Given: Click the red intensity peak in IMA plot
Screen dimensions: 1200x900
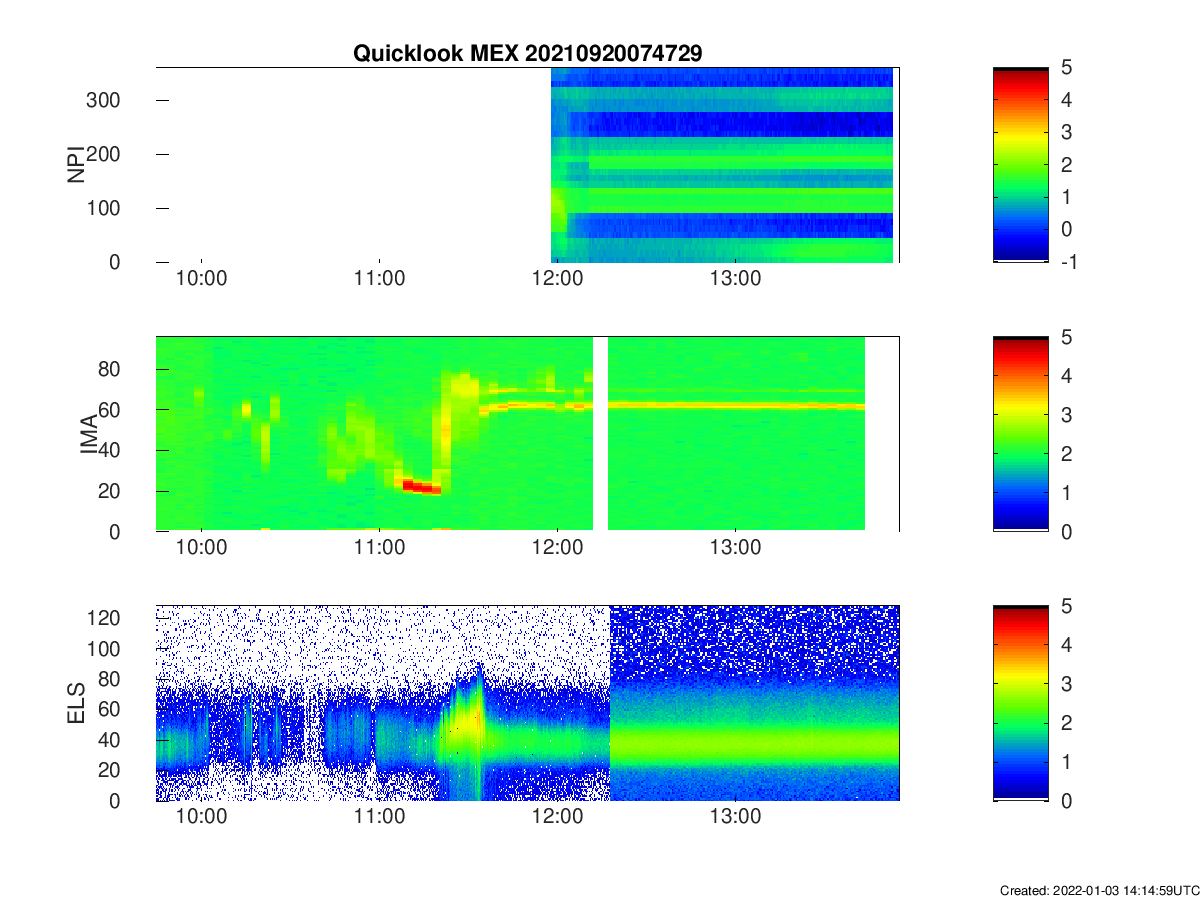Looking at the screenshot, I should point(420,487).
